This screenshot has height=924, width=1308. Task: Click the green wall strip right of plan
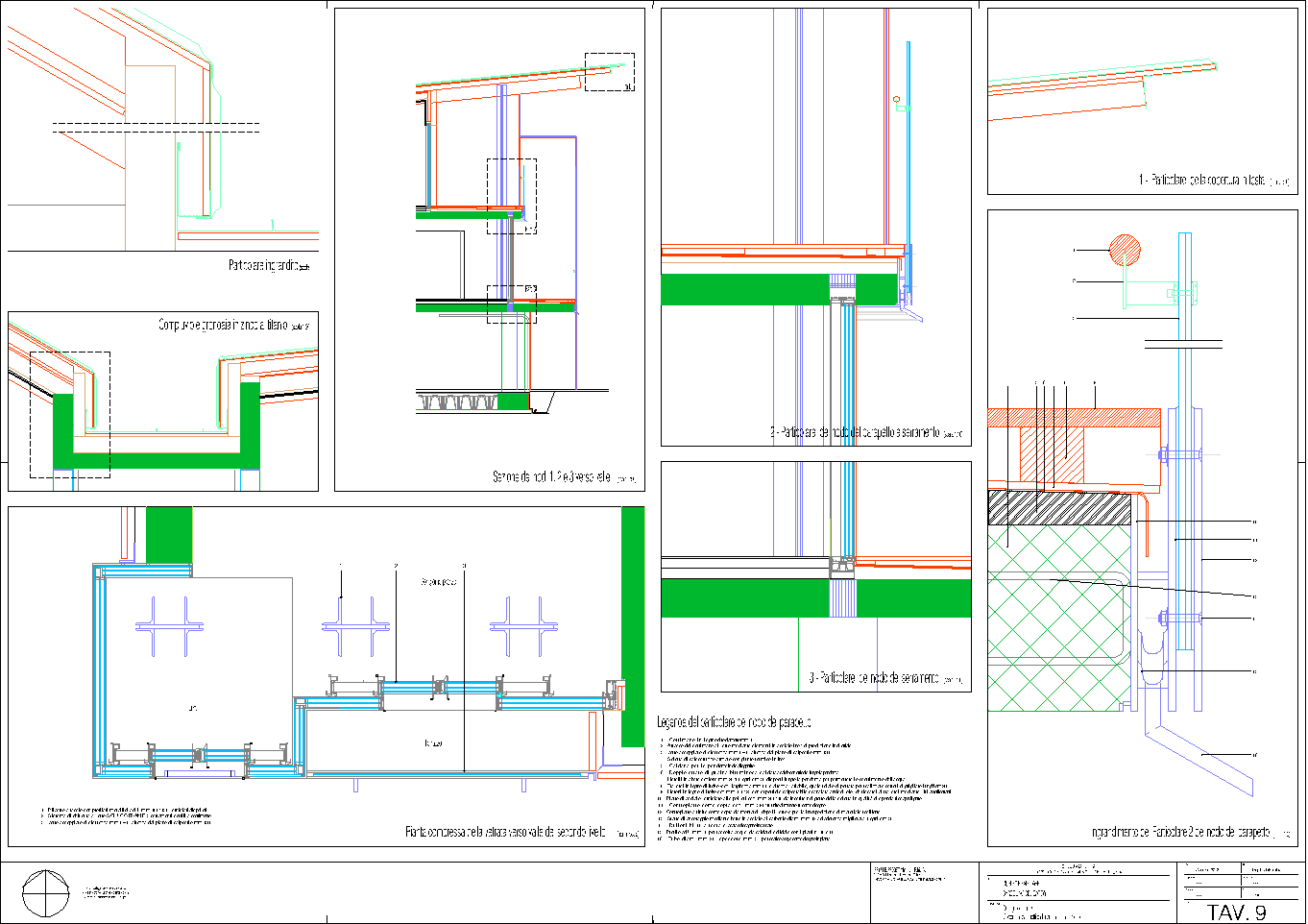pos(632,624)
